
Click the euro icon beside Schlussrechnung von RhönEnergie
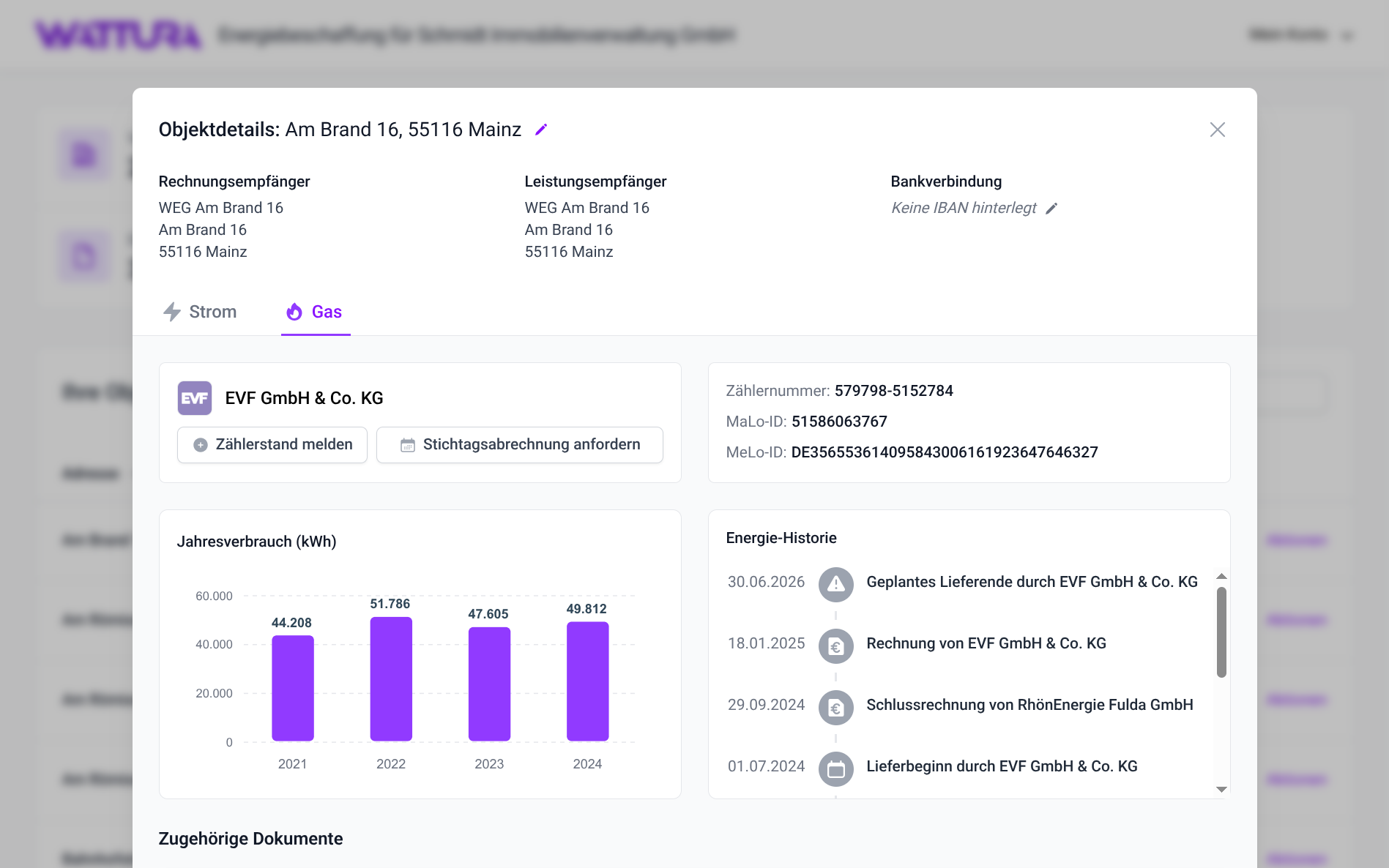tap(835, 708)
